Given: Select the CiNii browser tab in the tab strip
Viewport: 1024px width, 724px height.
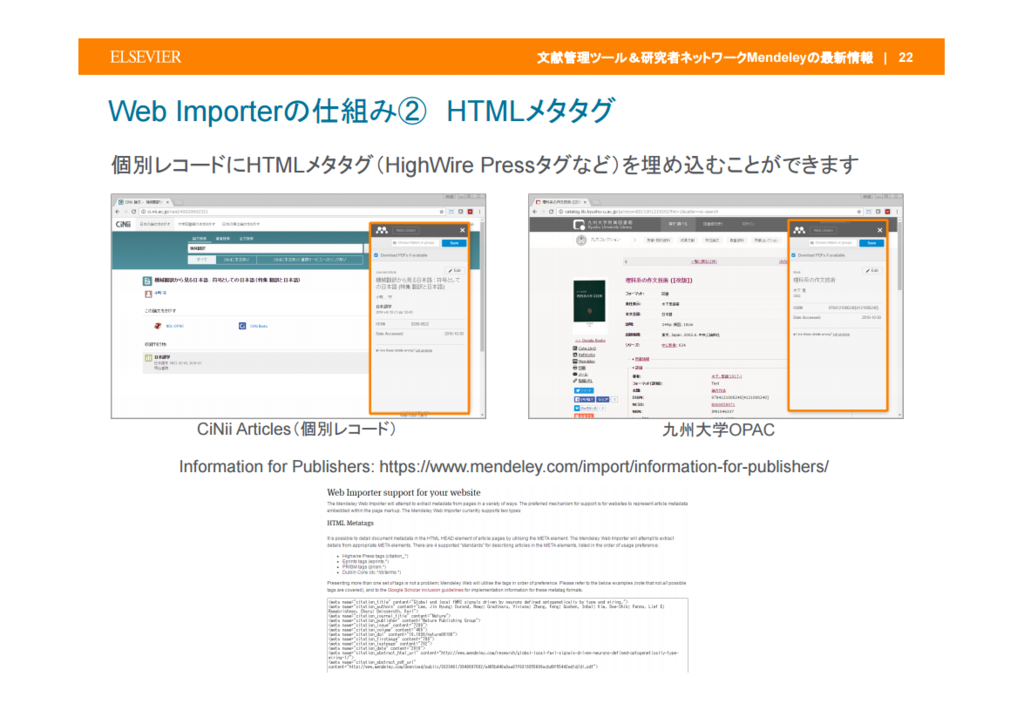Looking at the screenshot, I should (143, 202).
